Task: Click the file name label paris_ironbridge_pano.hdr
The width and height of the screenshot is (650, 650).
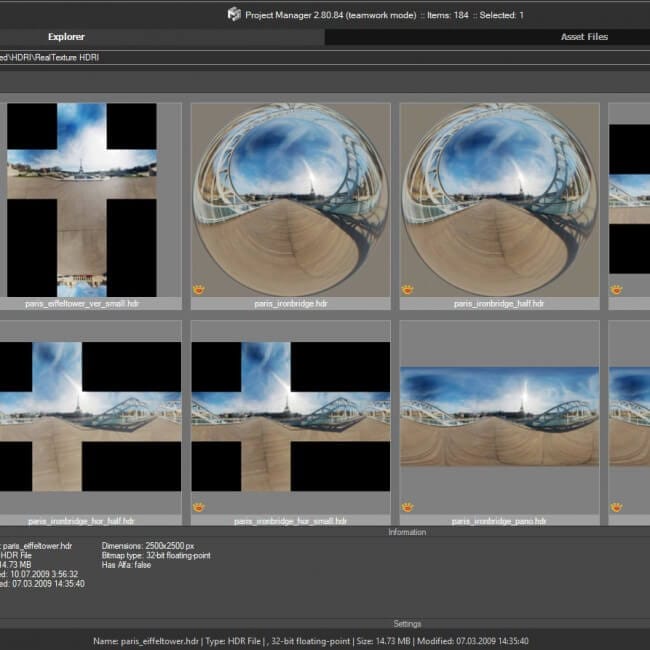Action: (499, 521)
